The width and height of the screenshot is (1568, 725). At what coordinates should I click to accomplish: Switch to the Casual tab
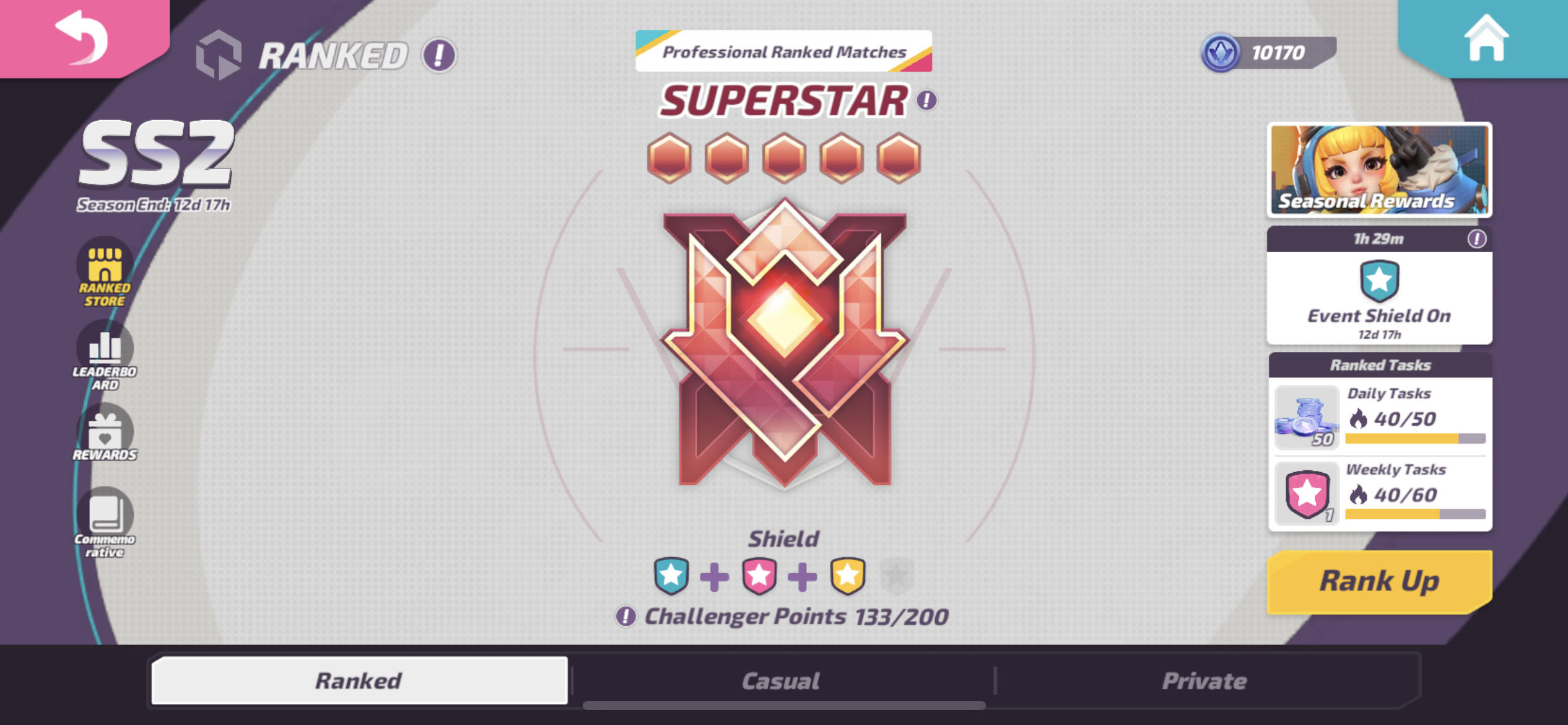[x=781, y=681]
